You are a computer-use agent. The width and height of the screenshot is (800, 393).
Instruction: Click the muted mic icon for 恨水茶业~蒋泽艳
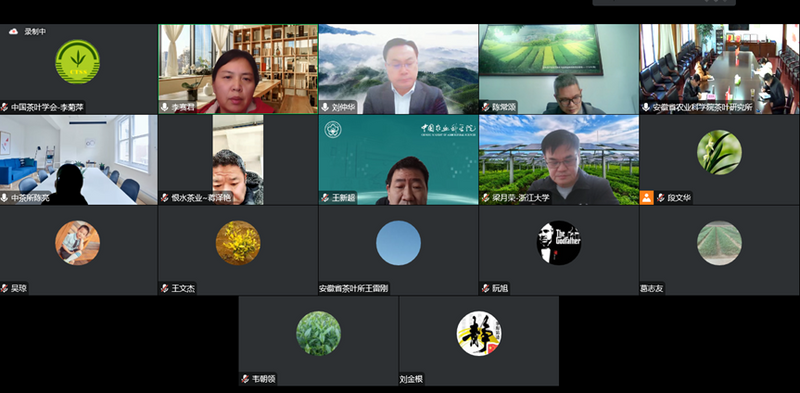164,198
